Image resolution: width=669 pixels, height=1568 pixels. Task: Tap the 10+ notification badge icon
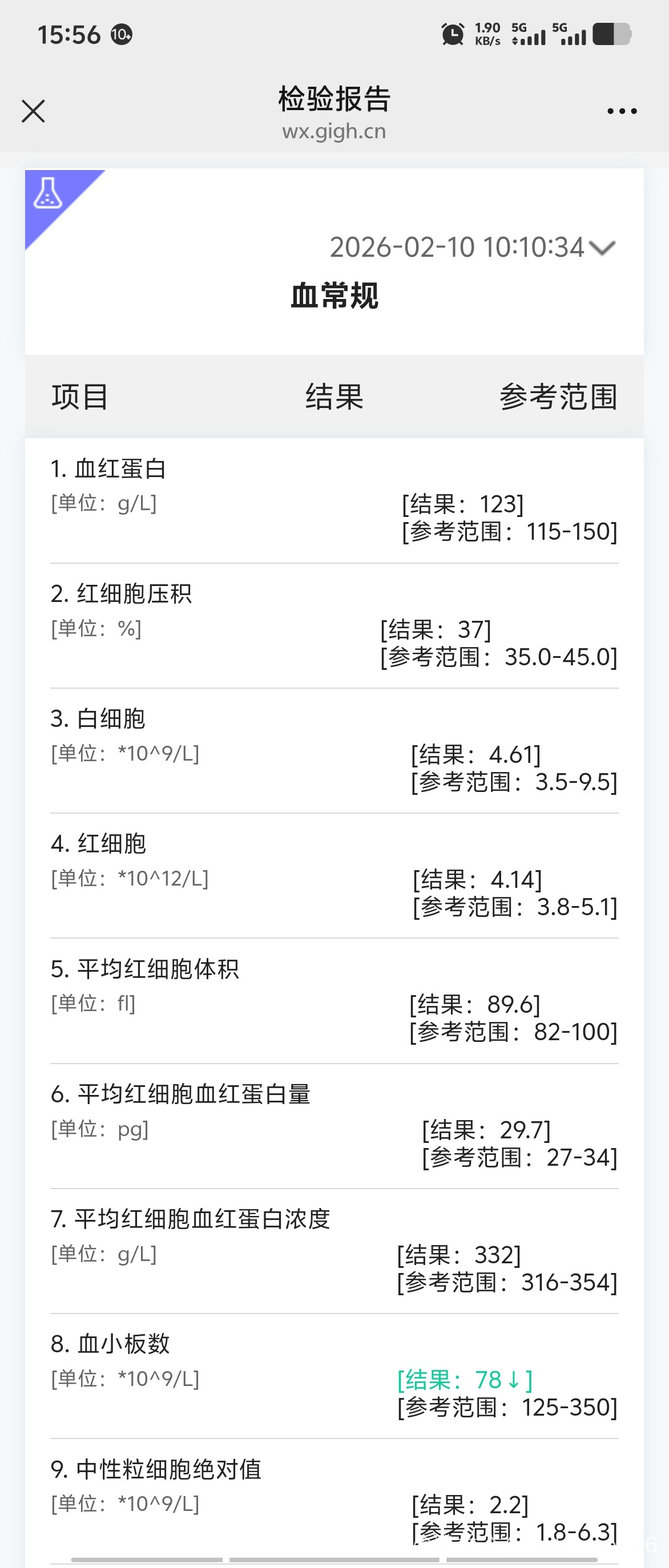point(121,35)
